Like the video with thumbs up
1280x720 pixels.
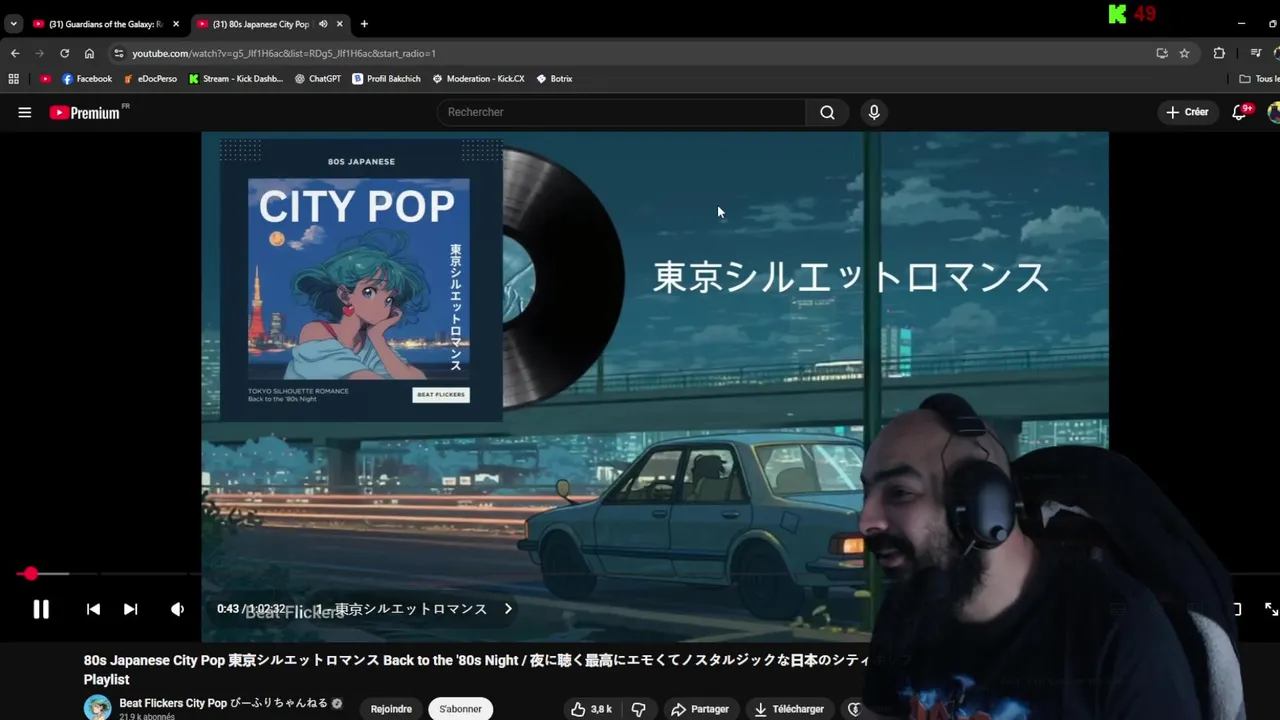(591, 709)
